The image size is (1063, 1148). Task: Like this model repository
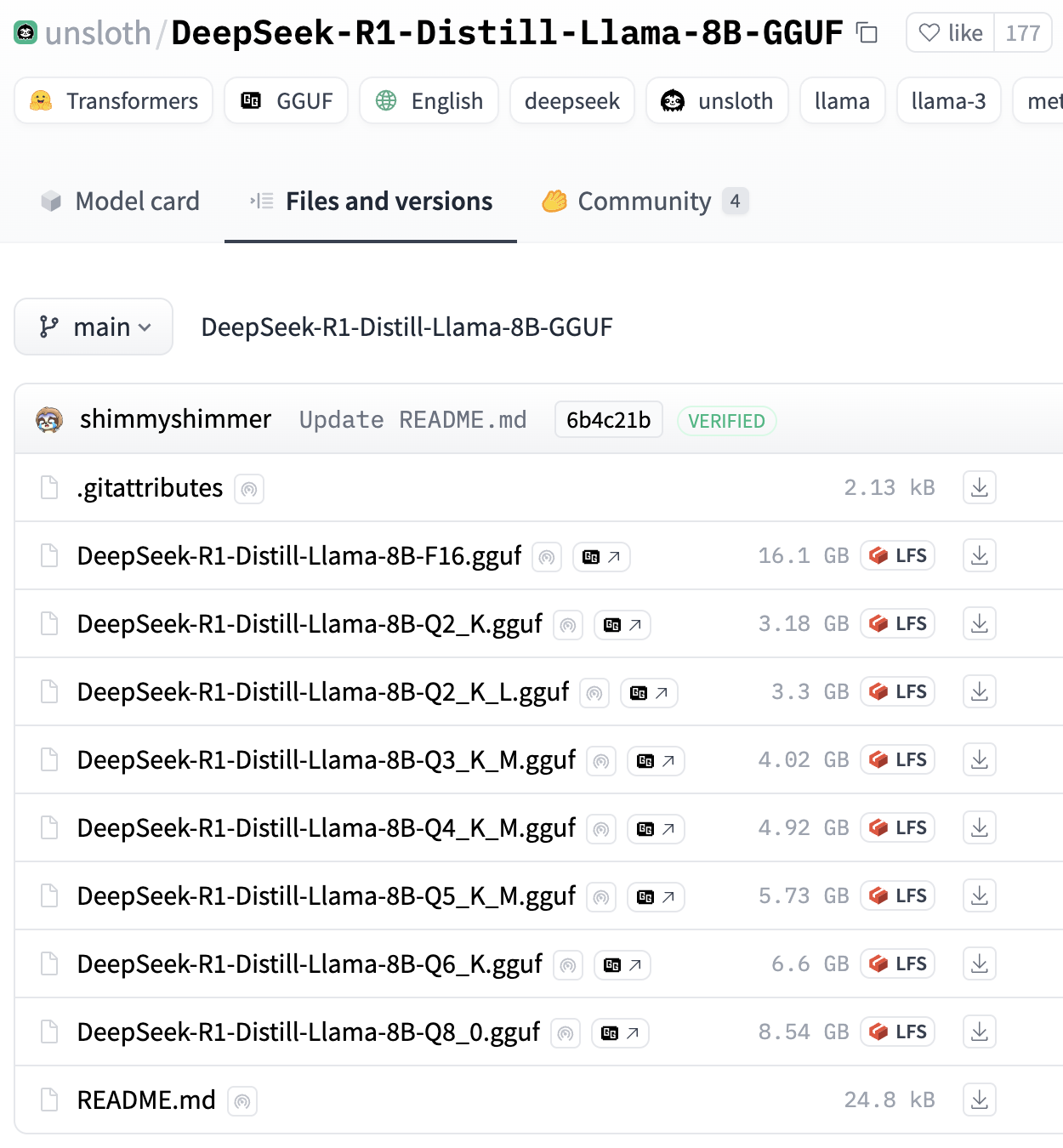pyautogui.click(x=951, y=33)
